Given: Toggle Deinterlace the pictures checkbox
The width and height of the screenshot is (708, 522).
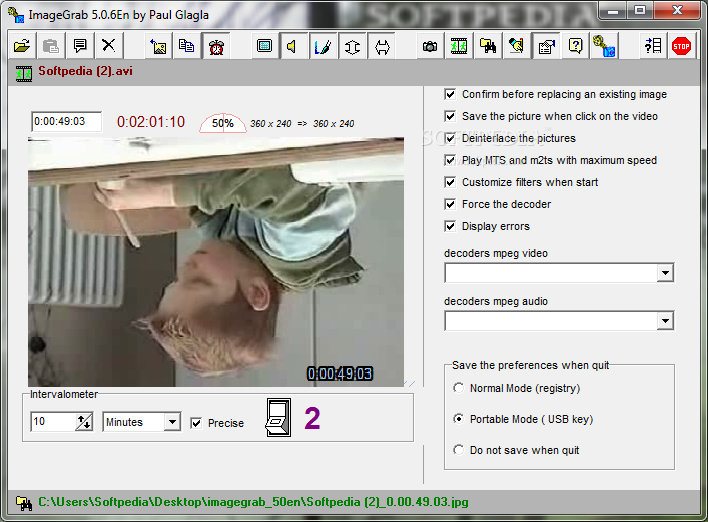Looking at the screenshot, I should [x=450, y=138].
